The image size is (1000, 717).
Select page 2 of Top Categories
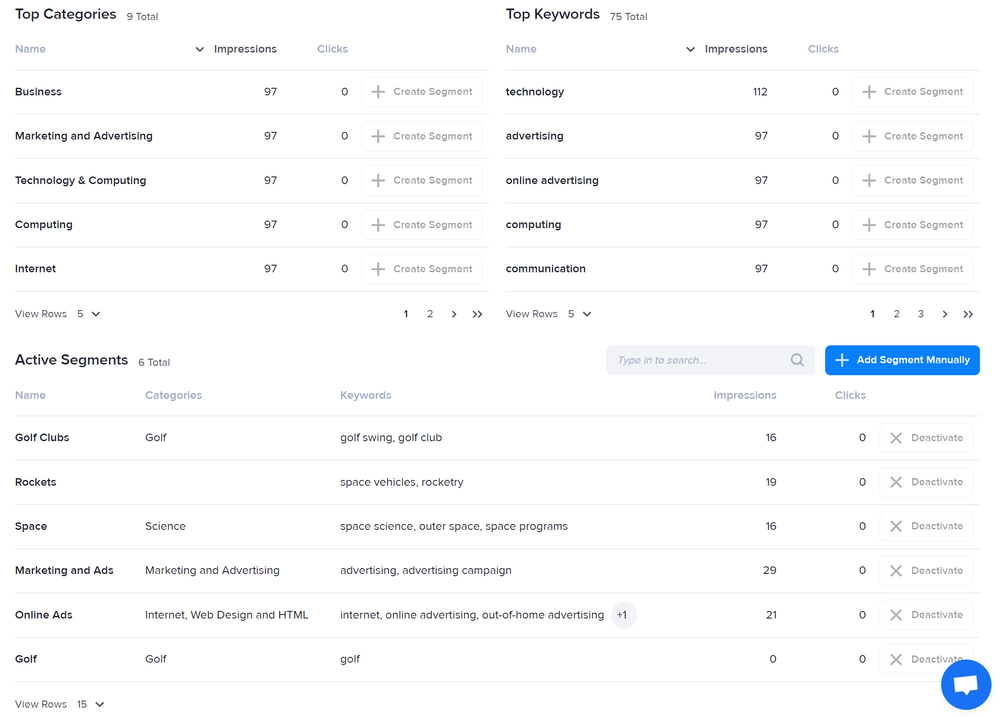(430, 314)
